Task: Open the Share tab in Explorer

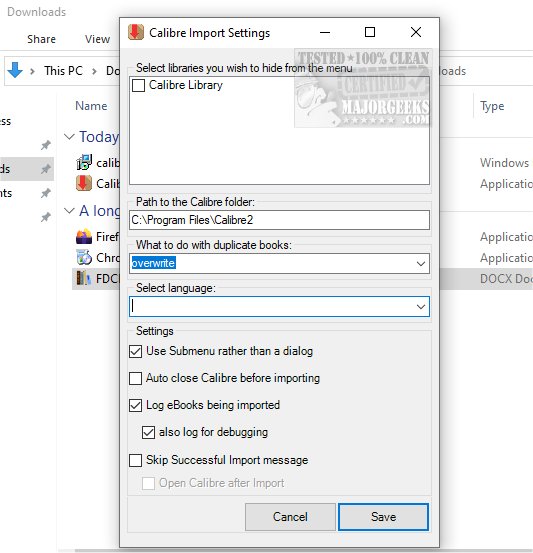Action: [41, 39]
